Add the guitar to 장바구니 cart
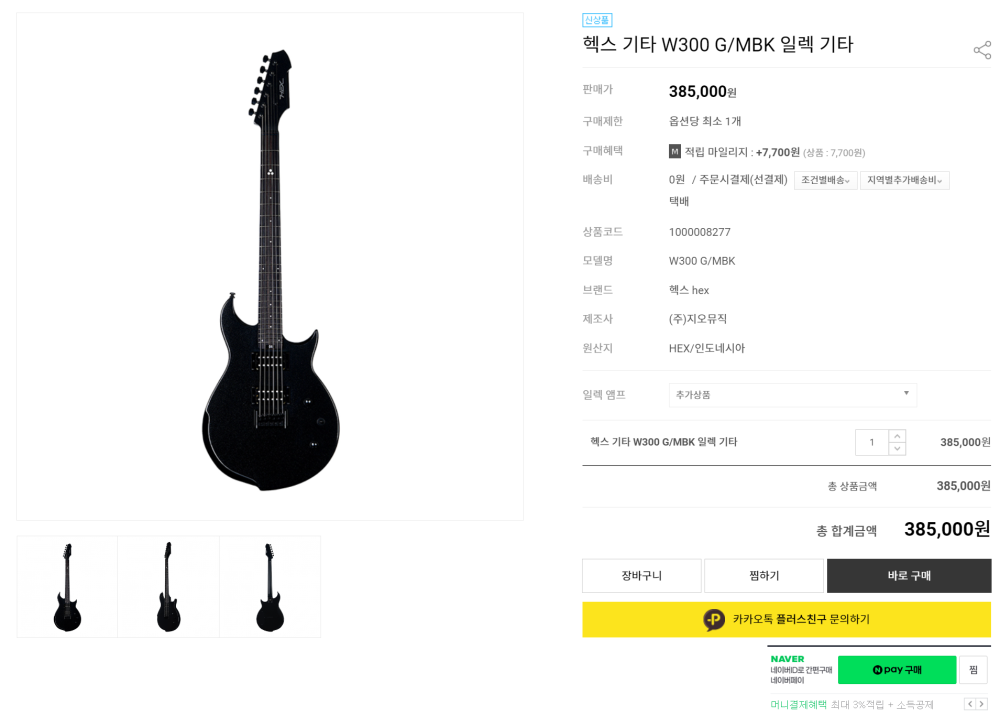This screenshot has height=715, width=1000. click(x=641, y=576)
